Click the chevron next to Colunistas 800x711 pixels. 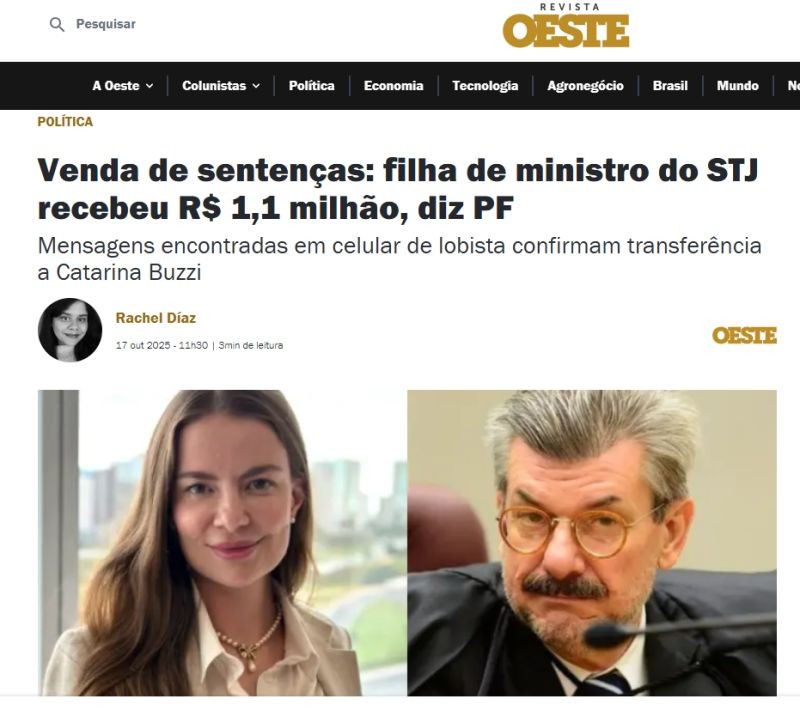click(x=256, y=86)
